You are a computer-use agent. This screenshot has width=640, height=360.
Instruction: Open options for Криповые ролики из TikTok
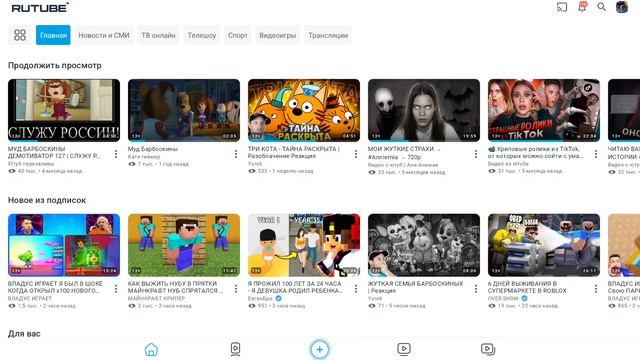(596, 154)
